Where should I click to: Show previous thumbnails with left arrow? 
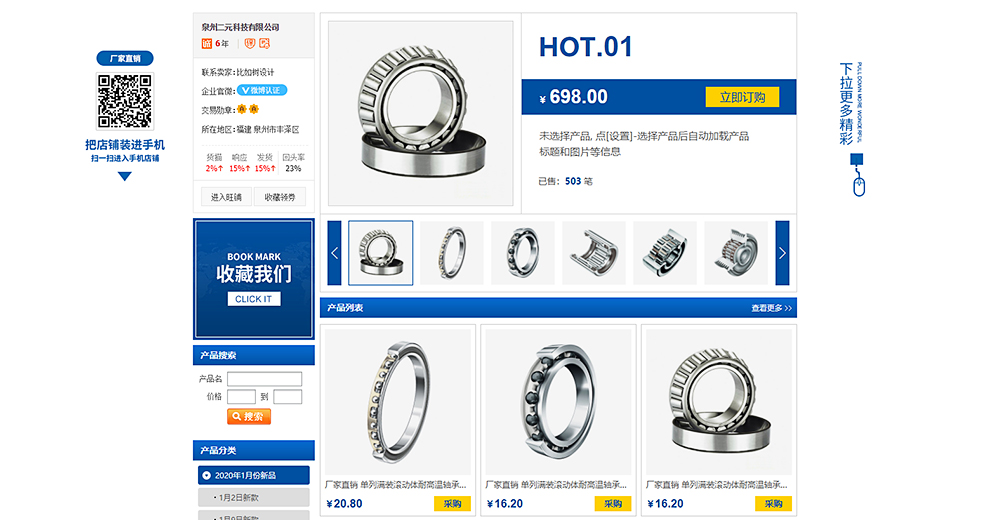click(x=335, y=253)
